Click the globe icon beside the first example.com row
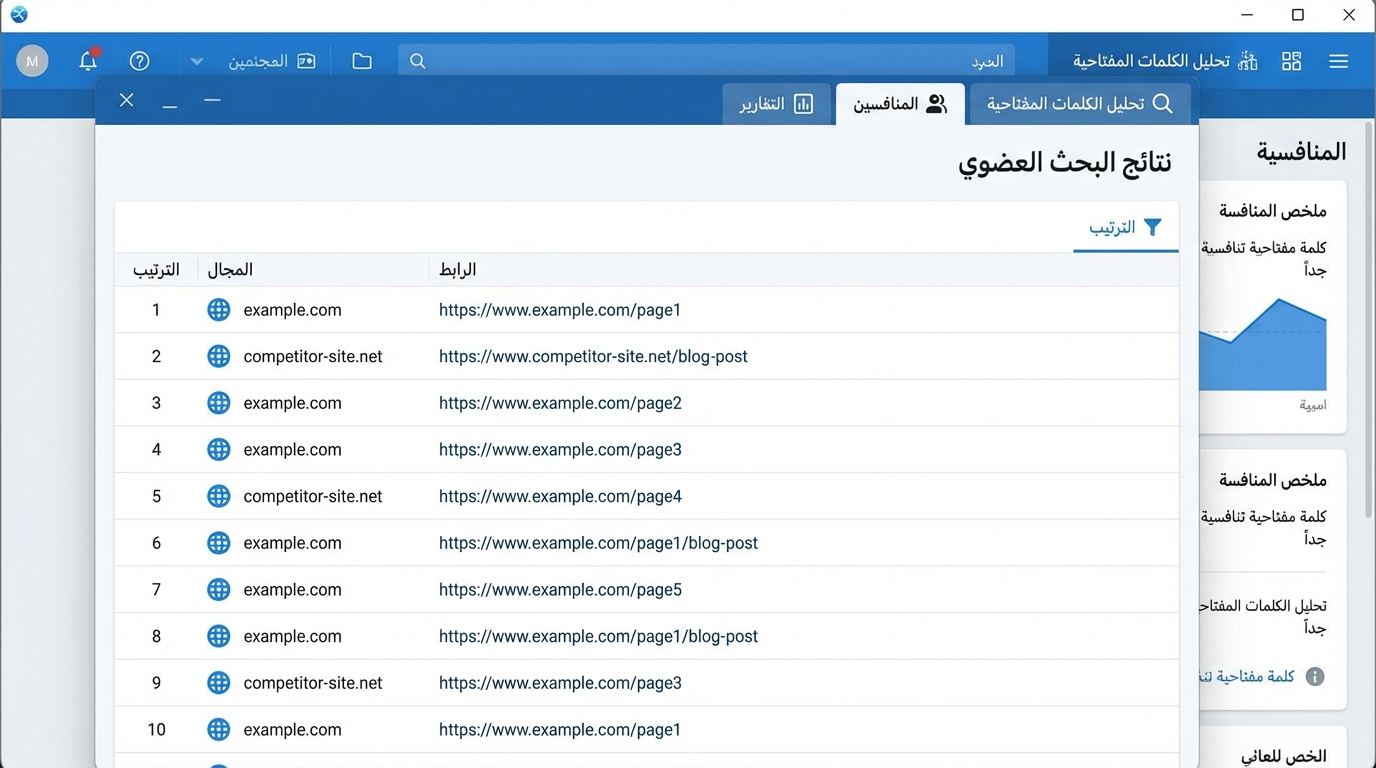This screenshot has height=768, width=1376. pos(218,310)
